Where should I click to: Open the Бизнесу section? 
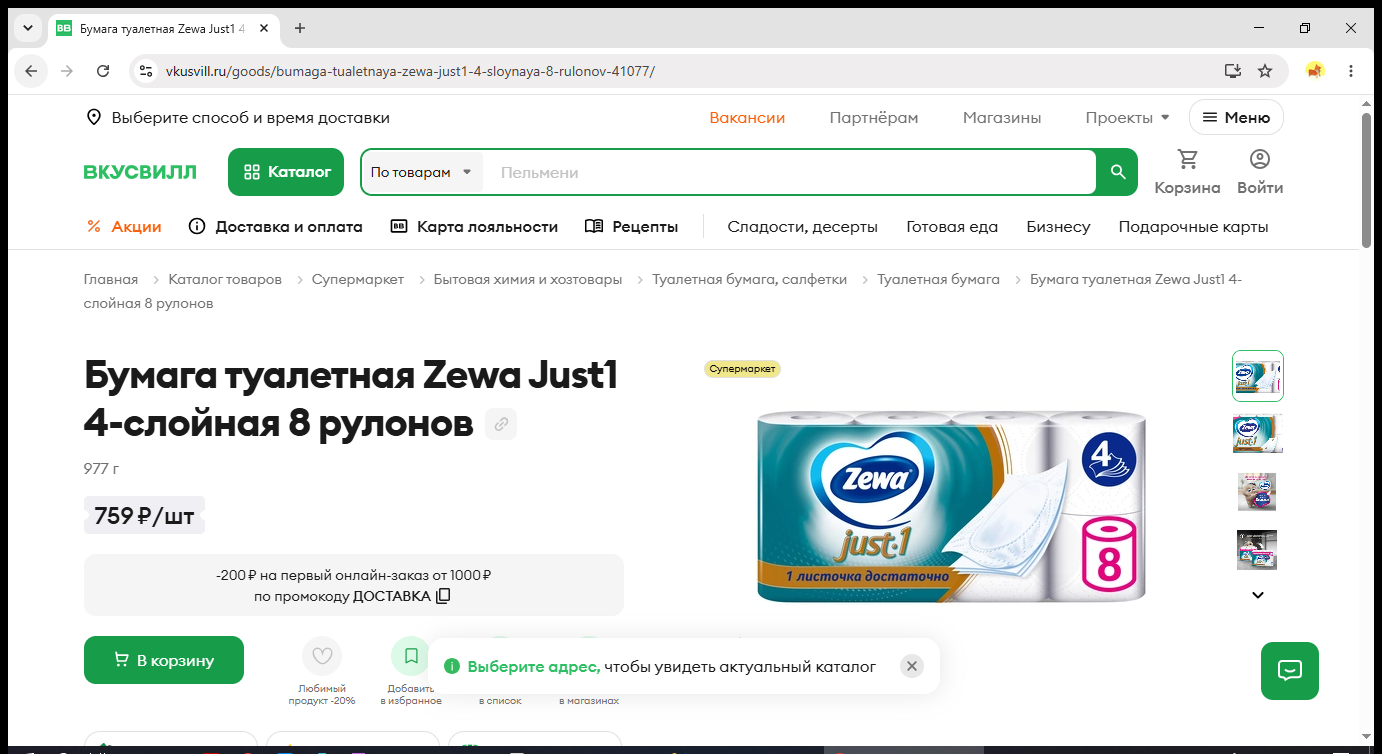[1058, 227]
